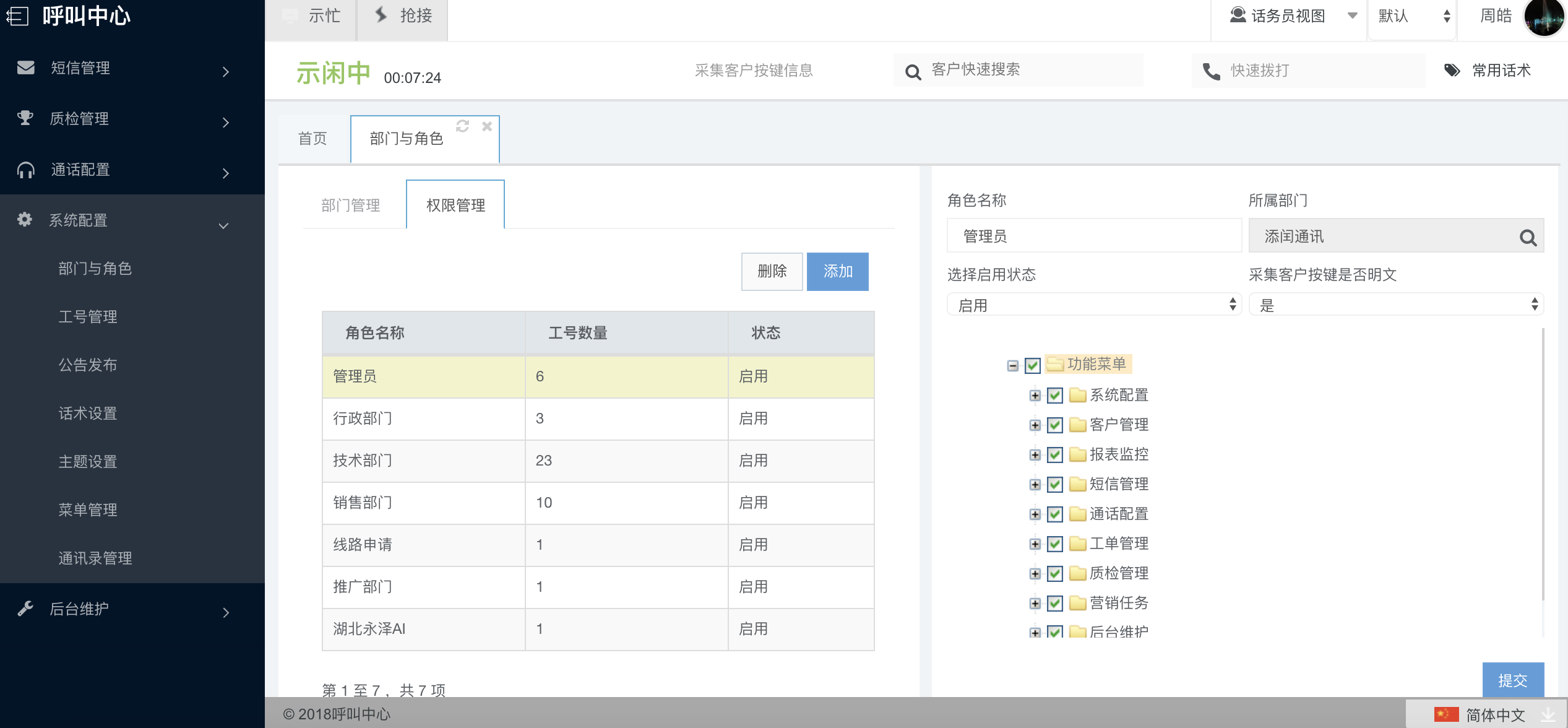Open the 选择启用状态 dropdown
Viewport: 1568px width, 728px height.
tap(1093, 305)
